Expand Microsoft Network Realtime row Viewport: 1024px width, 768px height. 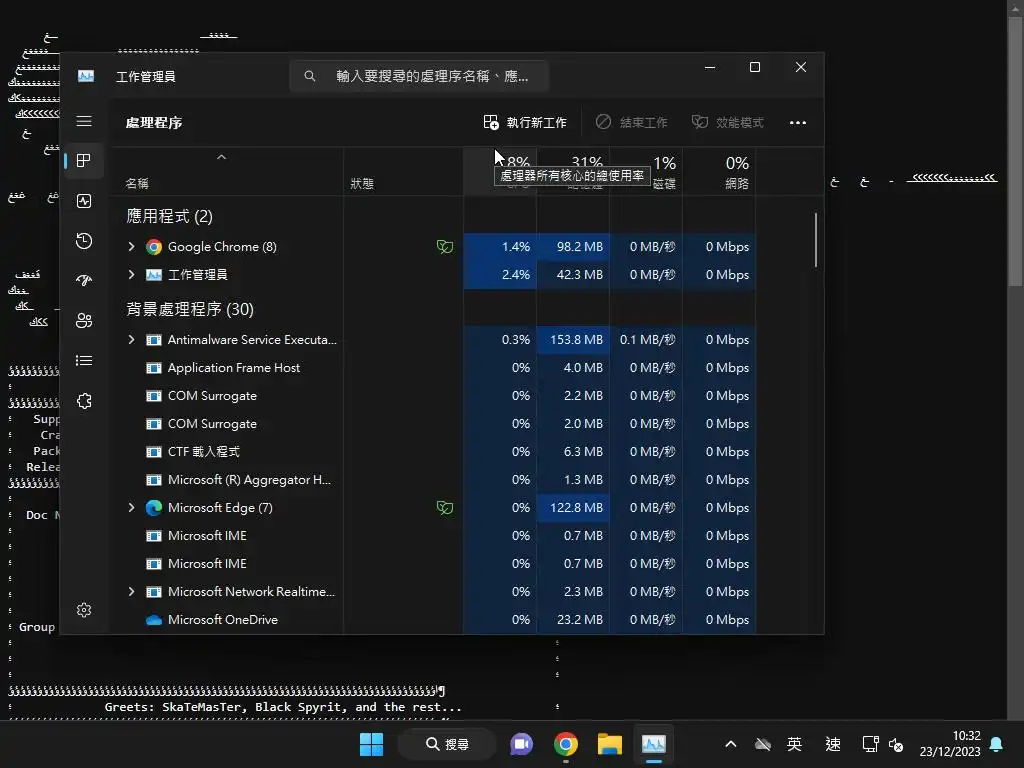[131, 592]
